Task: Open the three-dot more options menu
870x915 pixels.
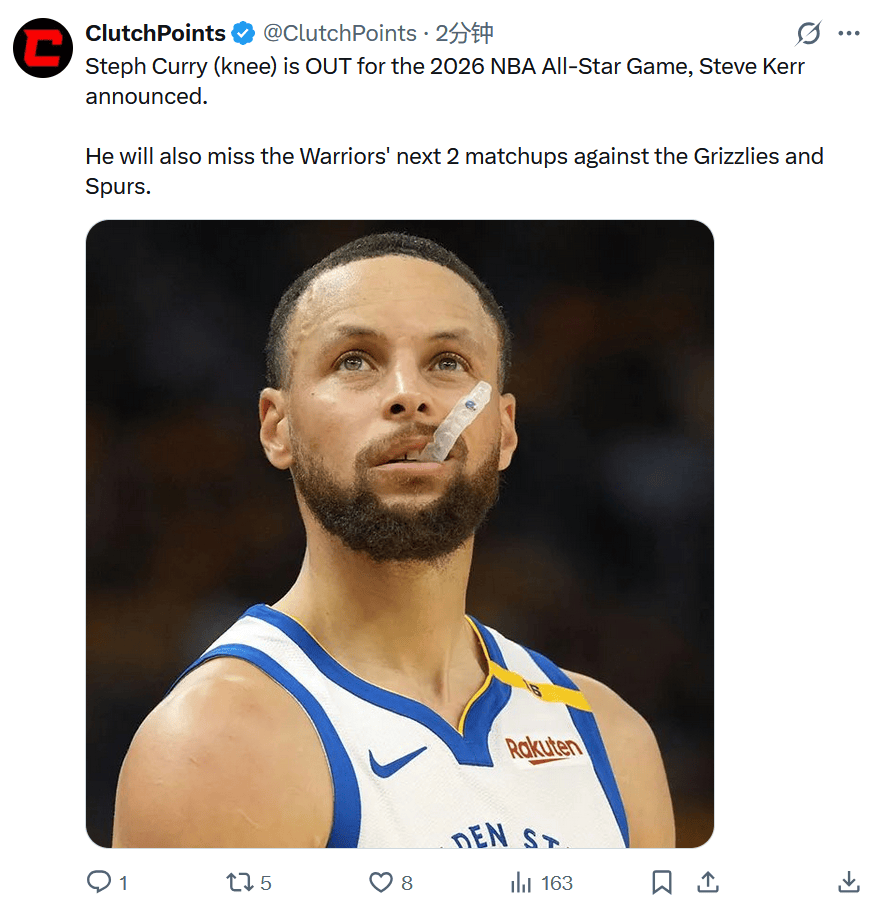Action: point(849,34)
